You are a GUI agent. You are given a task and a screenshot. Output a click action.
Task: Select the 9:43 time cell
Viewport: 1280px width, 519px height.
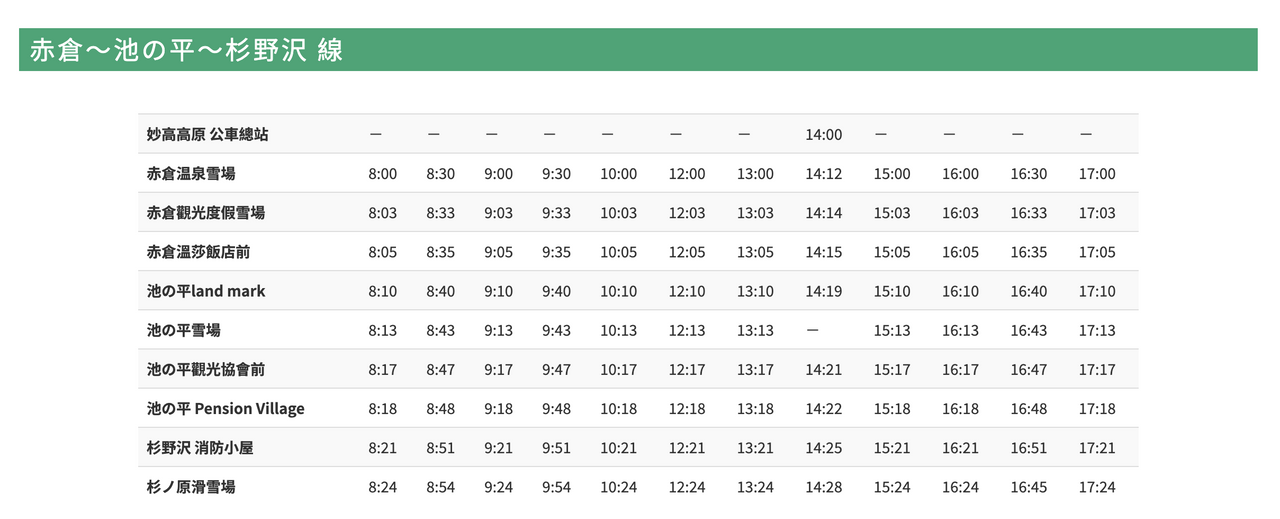coord(556,330)
